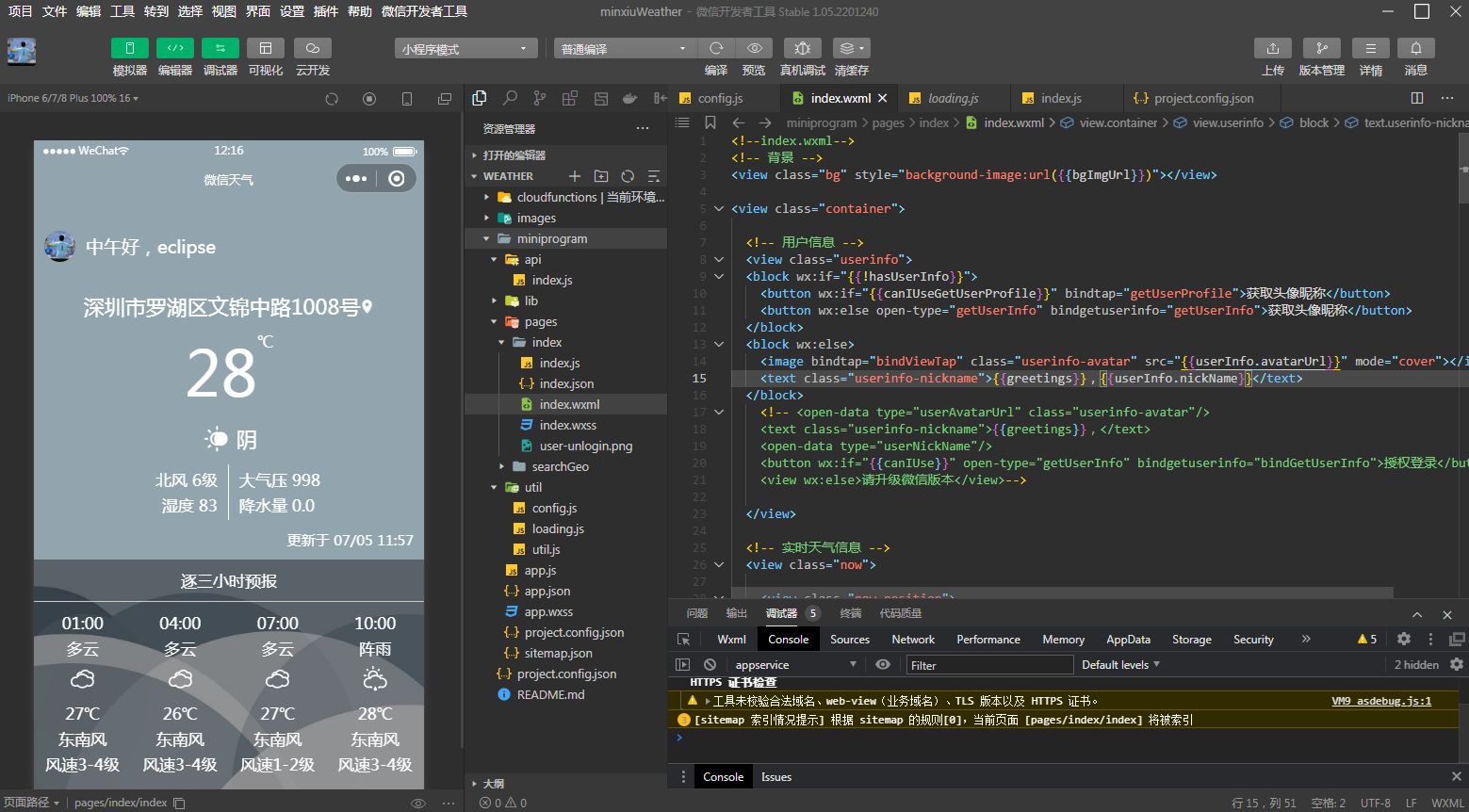Change the iPhone 6/7/8 Plus device dropdown
This screenshot has width=1469, height=812.
tap(73, 98)
